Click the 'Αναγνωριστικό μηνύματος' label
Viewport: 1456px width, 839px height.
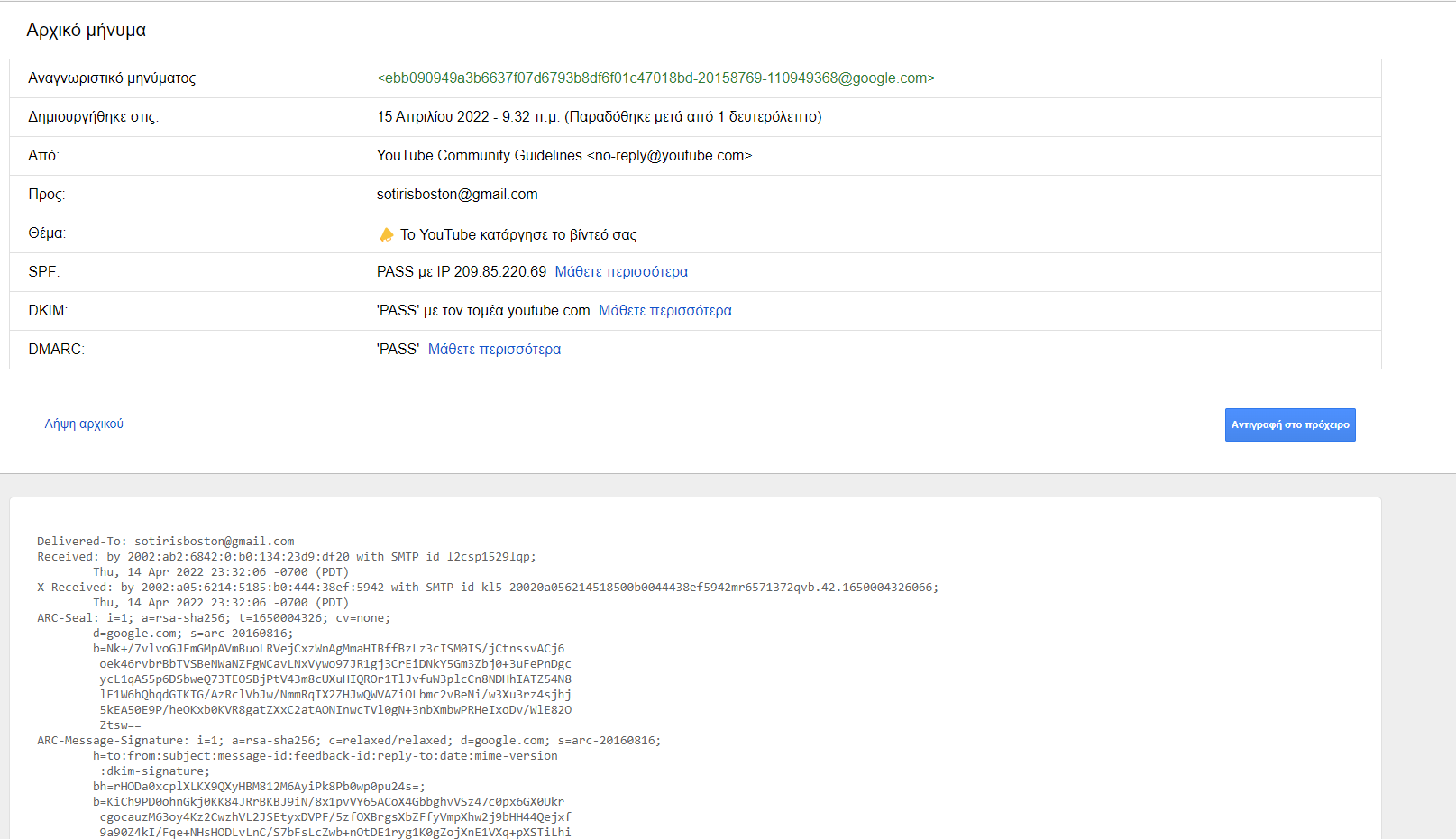(112, 78)
